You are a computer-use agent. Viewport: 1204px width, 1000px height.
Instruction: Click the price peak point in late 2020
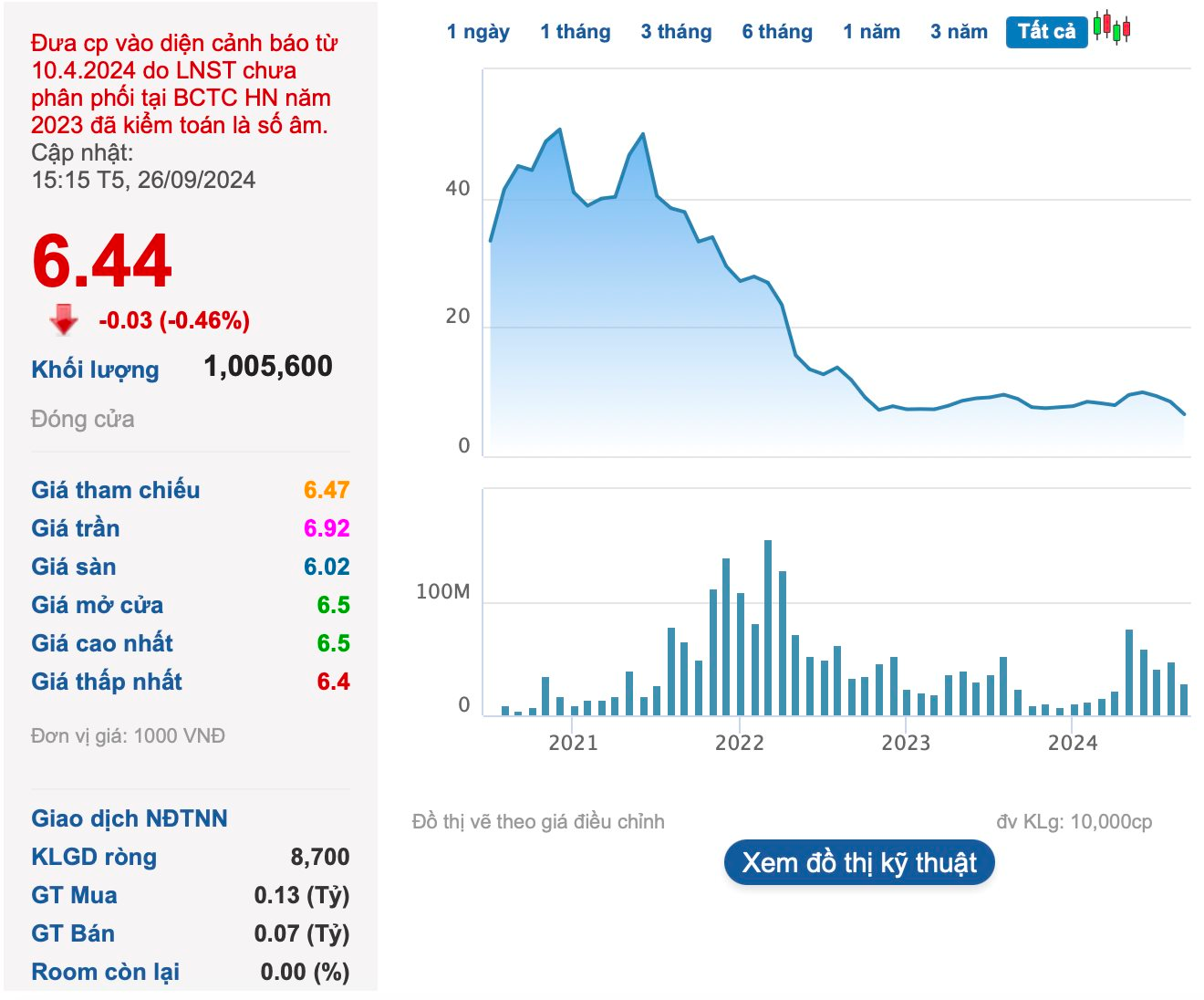tap(559, 130)
